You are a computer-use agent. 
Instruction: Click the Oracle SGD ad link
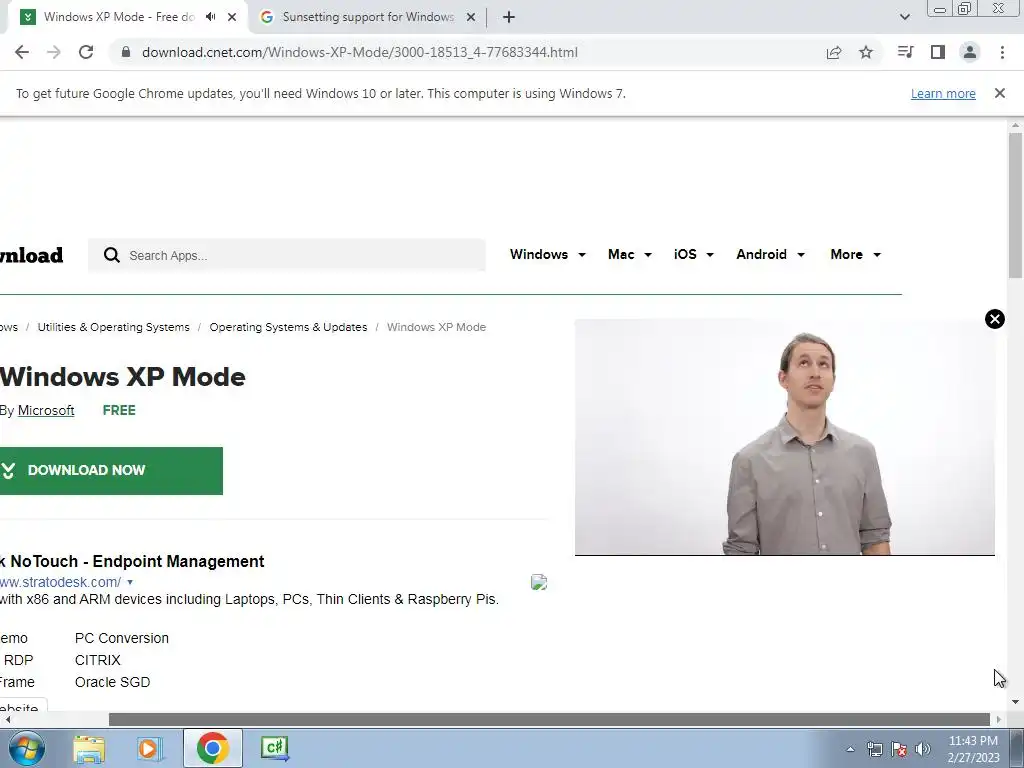(x=112, y=682)
